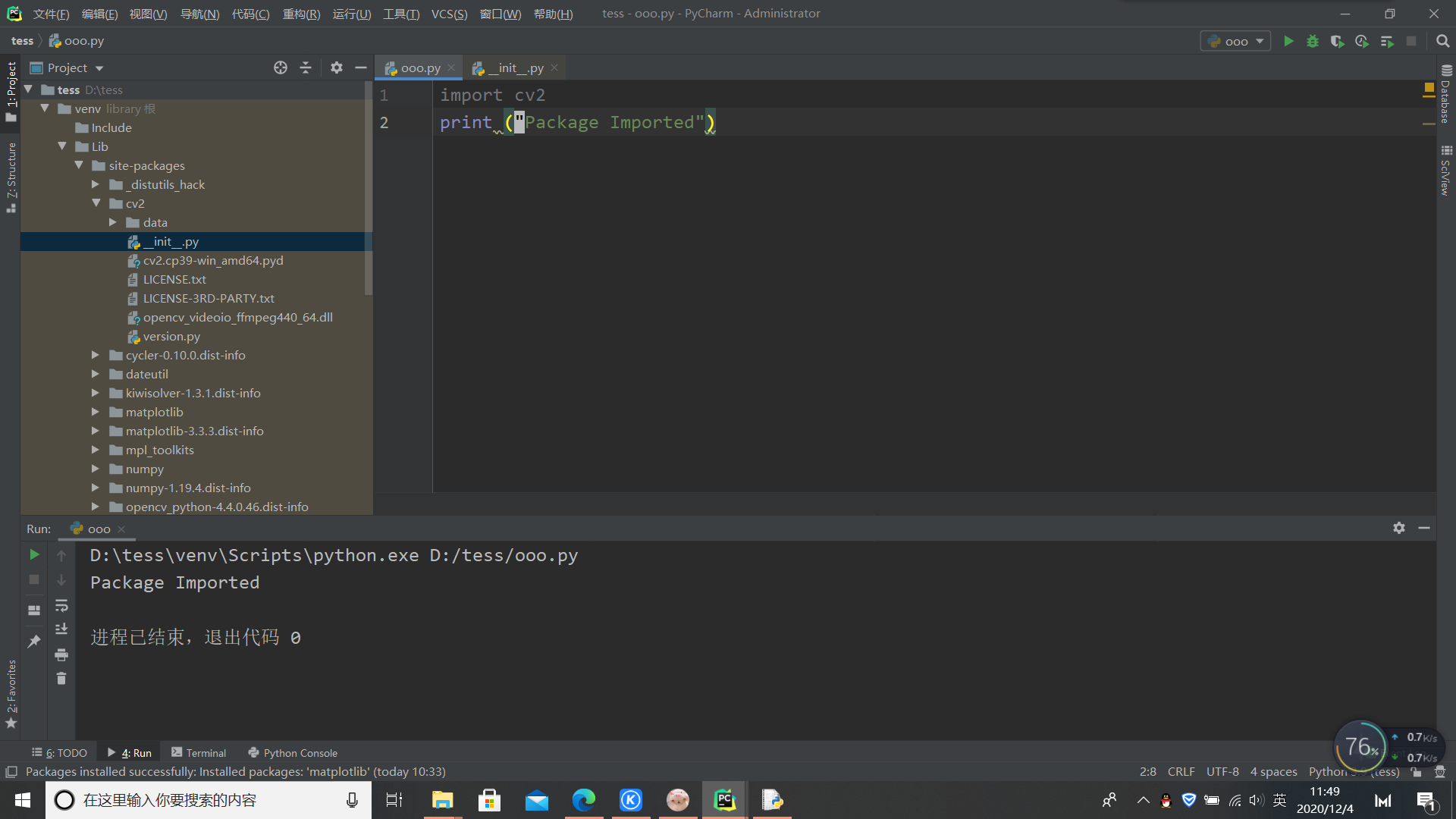The width and height of the screenshot is (1456, 819).
Task: Collapse the cv2 folder in the tree
Action: pyautogui.click(x=96, y=203)
